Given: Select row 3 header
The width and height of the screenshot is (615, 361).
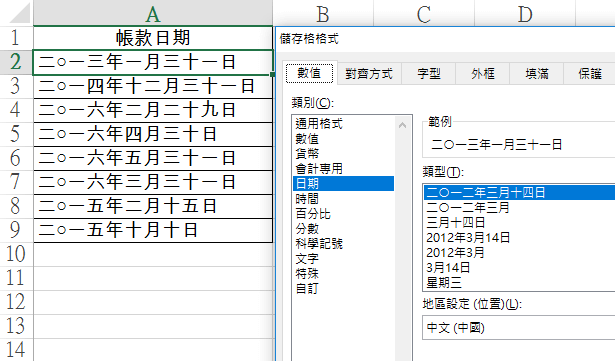Looking at the screenshot, I should point(16,86).
